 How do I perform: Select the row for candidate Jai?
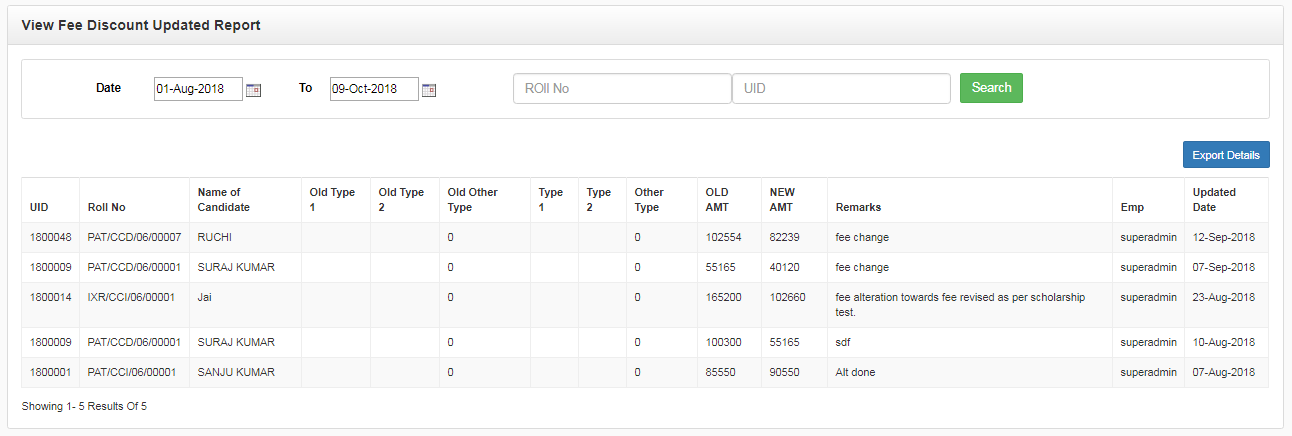[x=645, y=305]
